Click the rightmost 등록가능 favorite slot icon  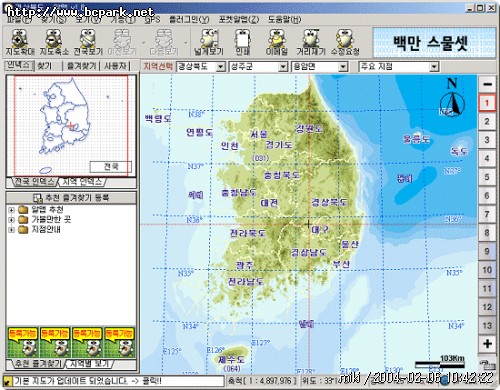(119, 343)
